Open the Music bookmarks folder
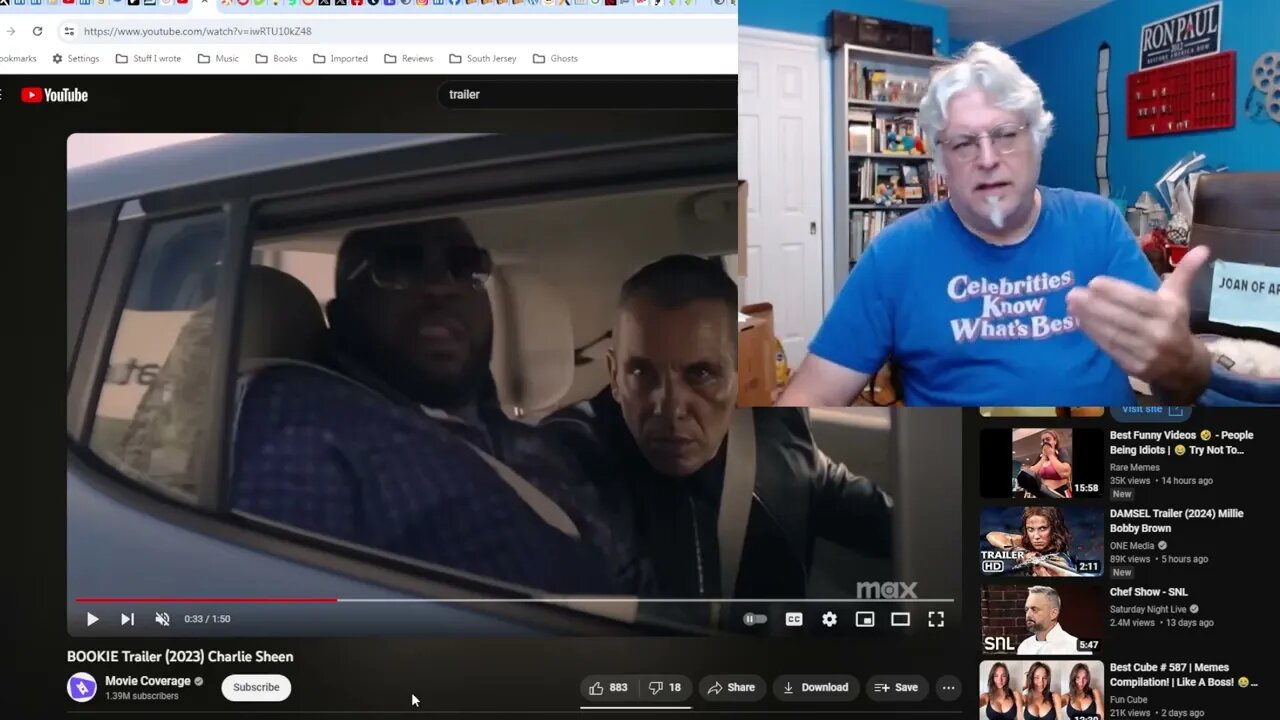The image size is (1280, 720). tap(218, 58)
